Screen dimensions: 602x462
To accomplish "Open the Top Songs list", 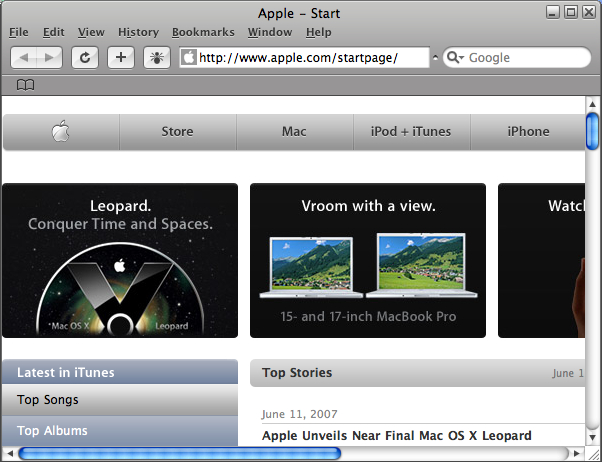I will [48, 400].
